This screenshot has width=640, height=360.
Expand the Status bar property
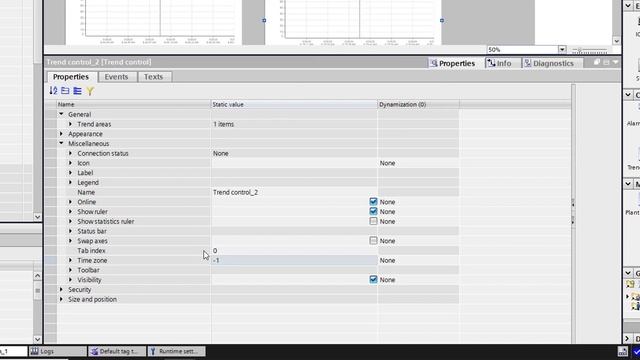tap(70, 231)
